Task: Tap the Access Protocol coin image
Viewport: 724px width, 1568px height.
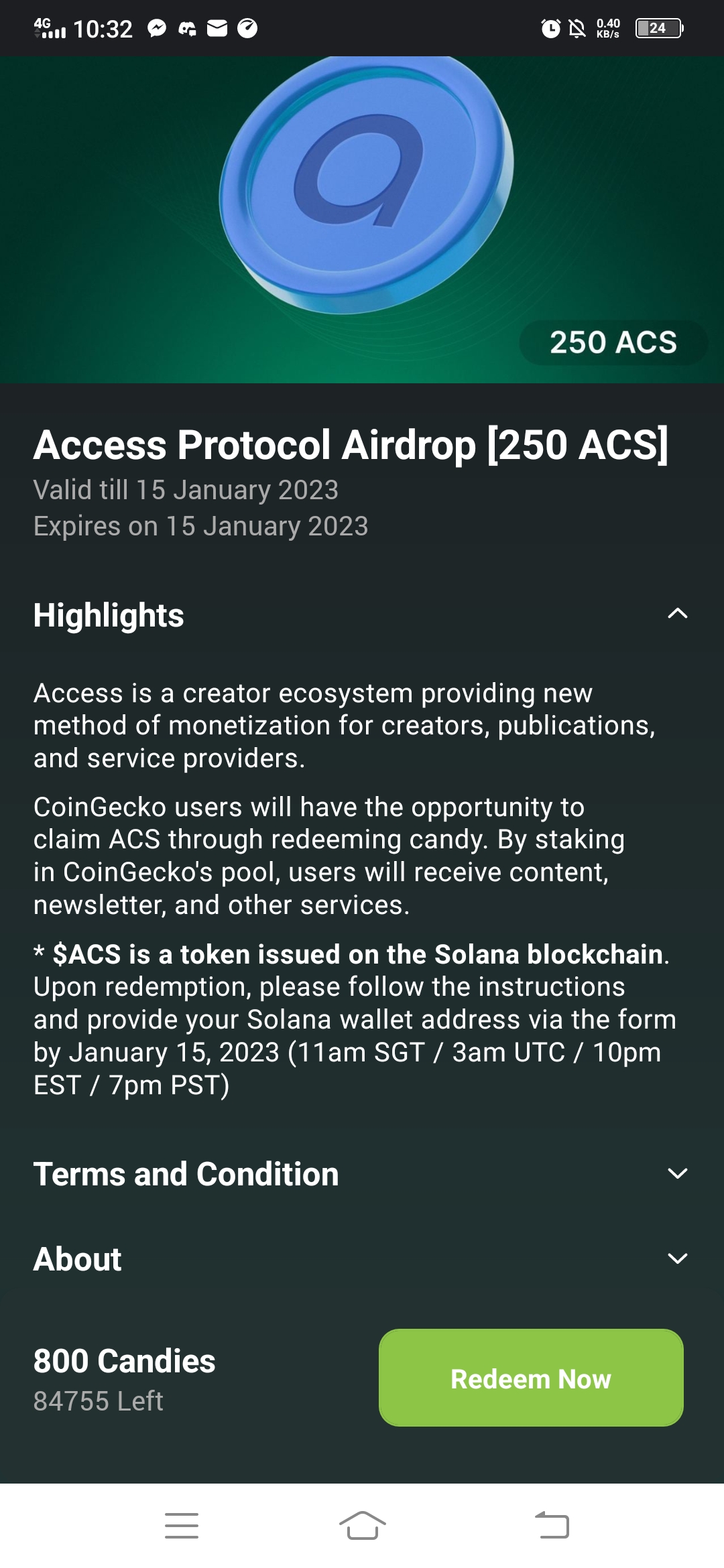Action: point(366,184)
